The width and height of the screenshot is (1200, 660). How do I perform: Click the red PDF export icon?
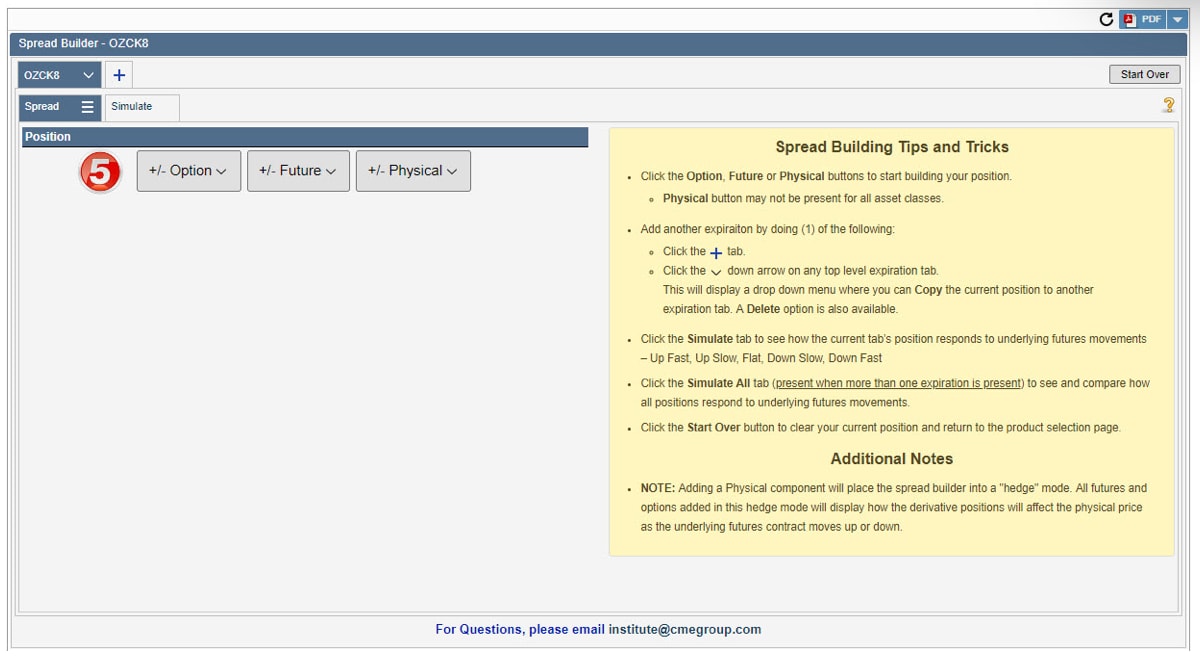point(1130,19)
